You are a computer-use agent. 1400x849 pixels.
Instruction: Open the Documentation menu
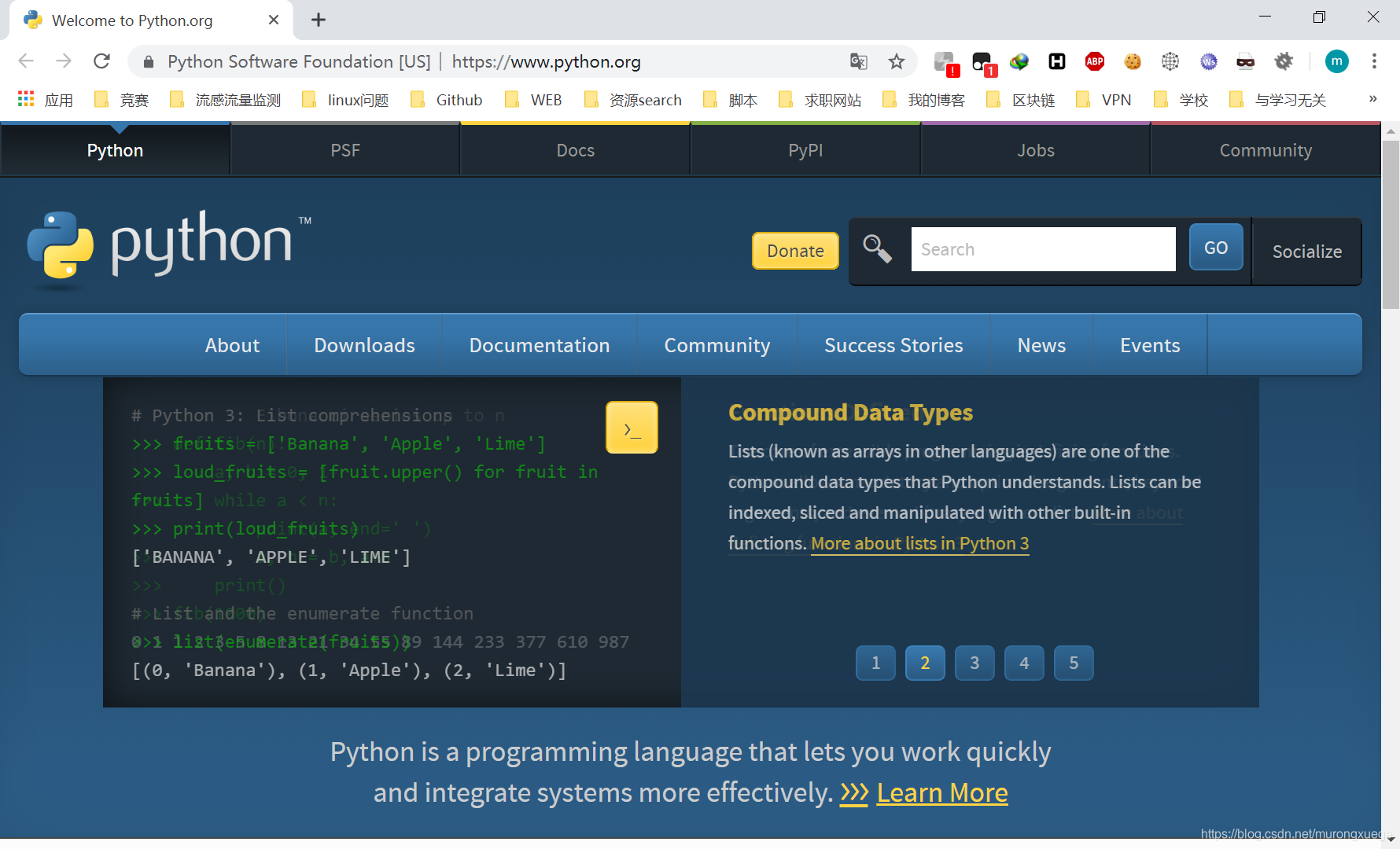(540, 345)
